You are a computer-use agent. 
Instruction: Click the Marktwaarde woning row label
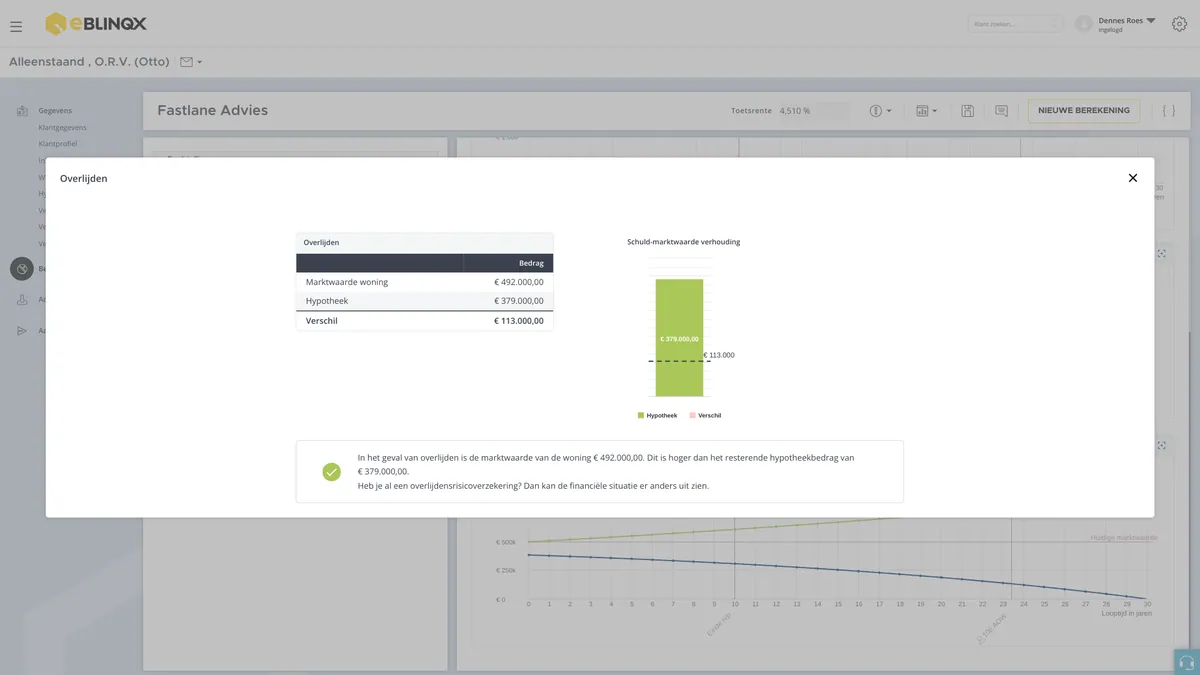tap(347, 282)
